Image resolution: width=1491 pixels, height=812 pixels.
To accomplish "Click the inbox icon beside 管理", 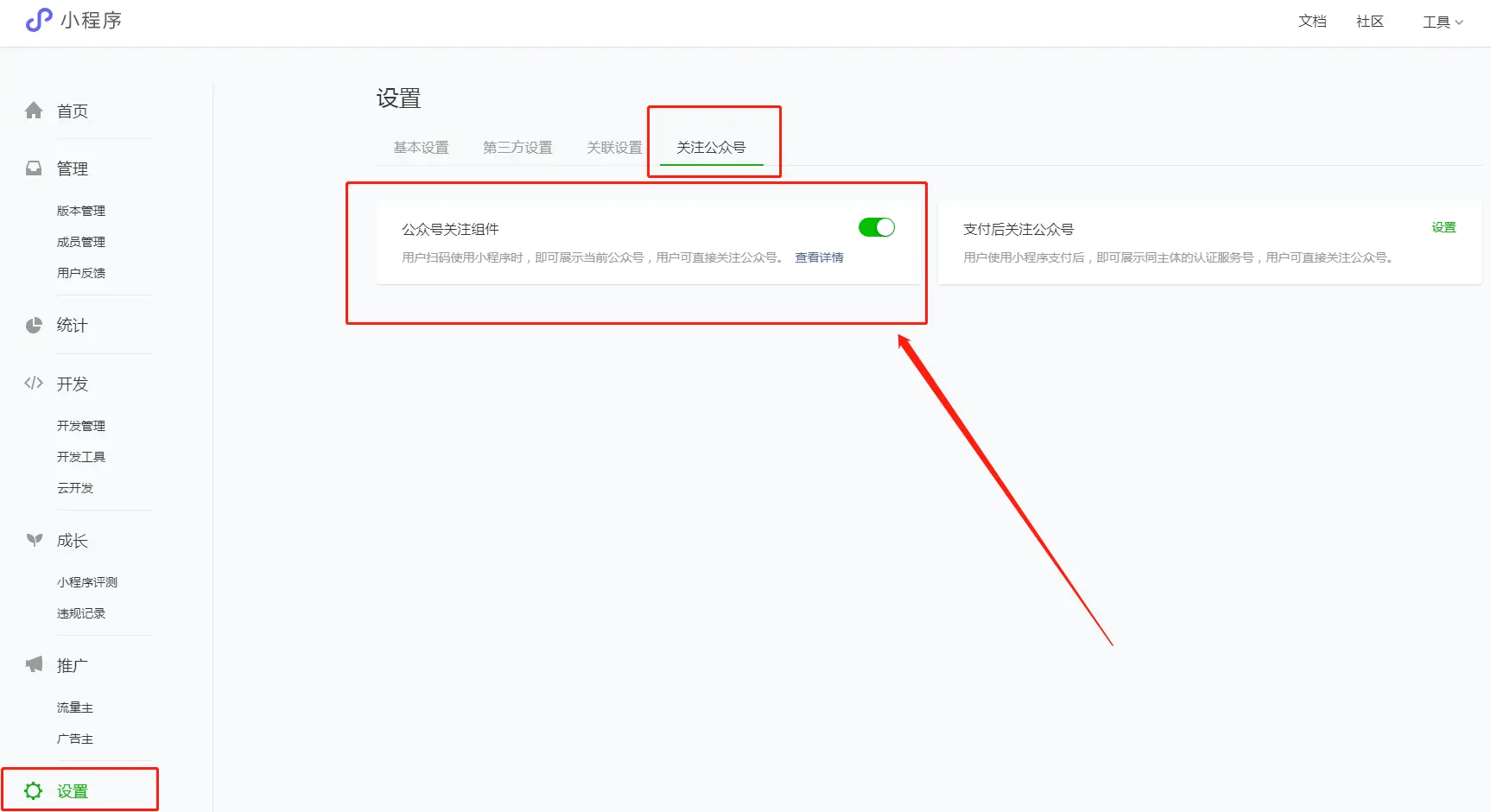I will (x=34, y=168).
